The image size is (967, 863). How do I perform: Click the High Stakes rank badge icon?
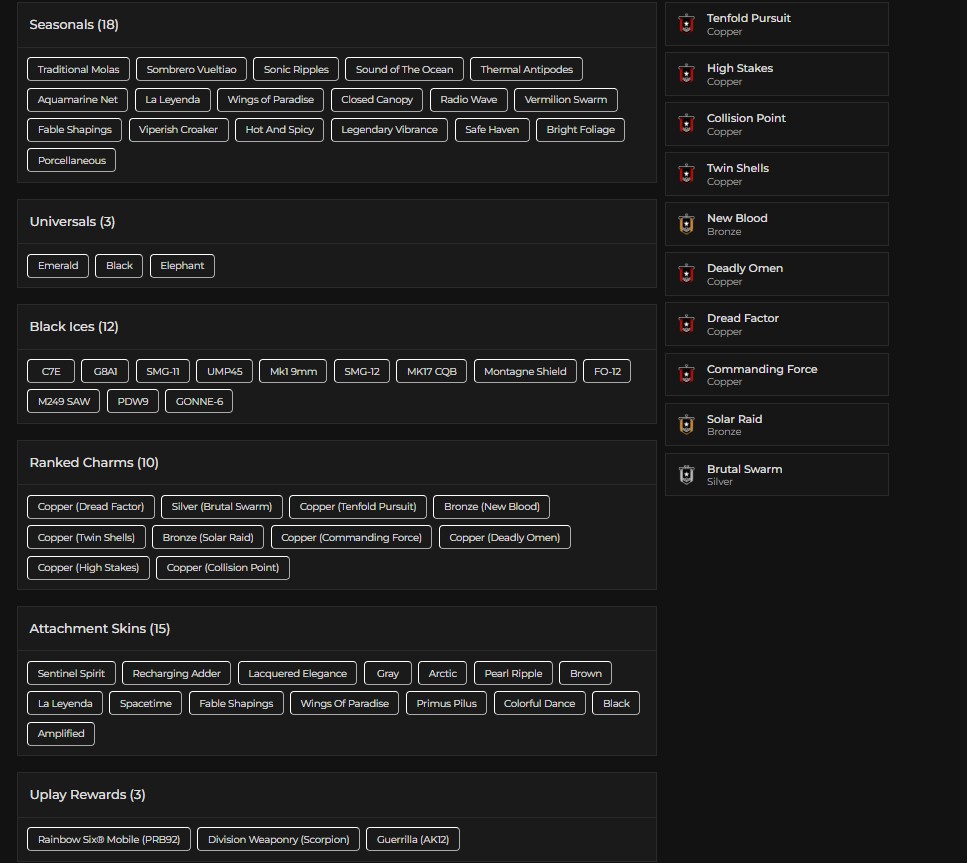pyautogui.click(x=686, y=73)
